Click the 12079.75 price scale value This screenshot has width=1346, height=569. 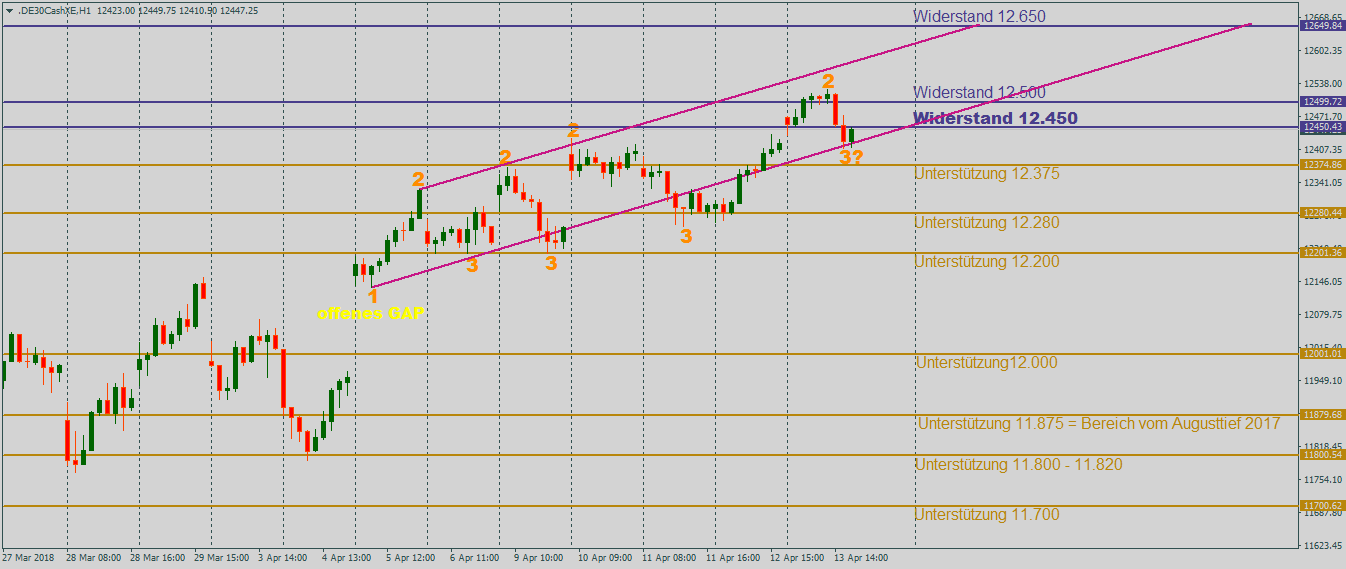pyautogui.click(x=1322, y=315)
